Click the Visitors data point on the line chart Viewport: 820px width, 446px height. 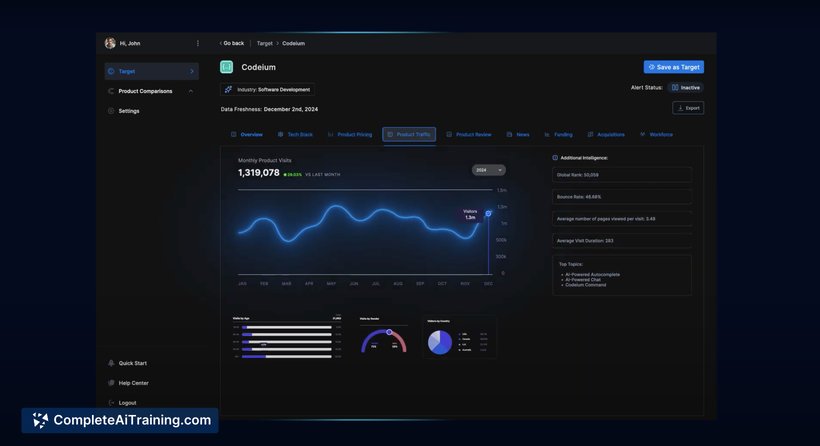pyautogui.click(x=488, y=213)
